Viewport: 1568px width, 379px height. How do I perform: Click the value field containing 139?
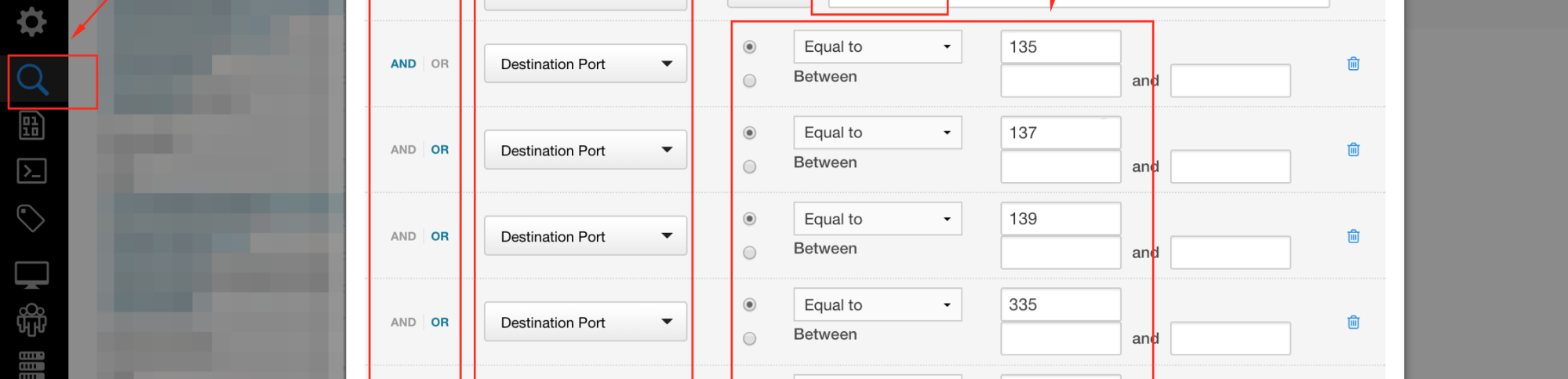[x=1060, y=219]
